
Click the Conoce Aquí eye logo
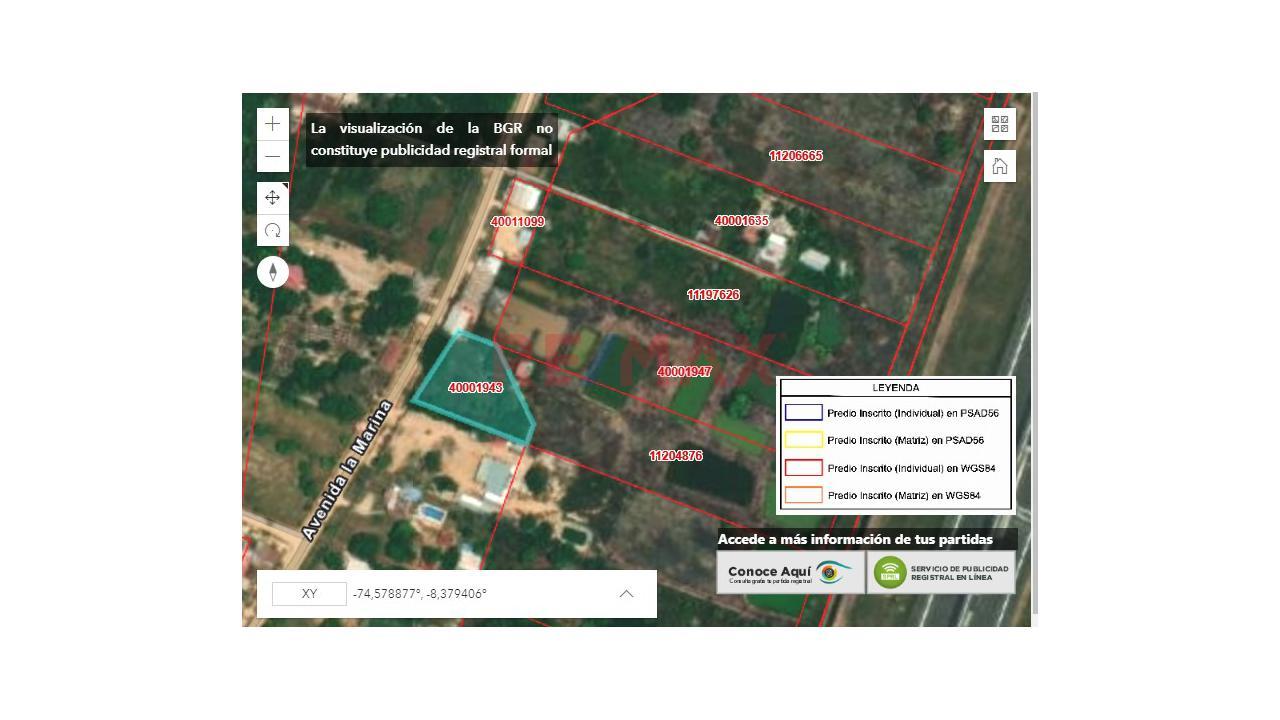click(833, 573)
